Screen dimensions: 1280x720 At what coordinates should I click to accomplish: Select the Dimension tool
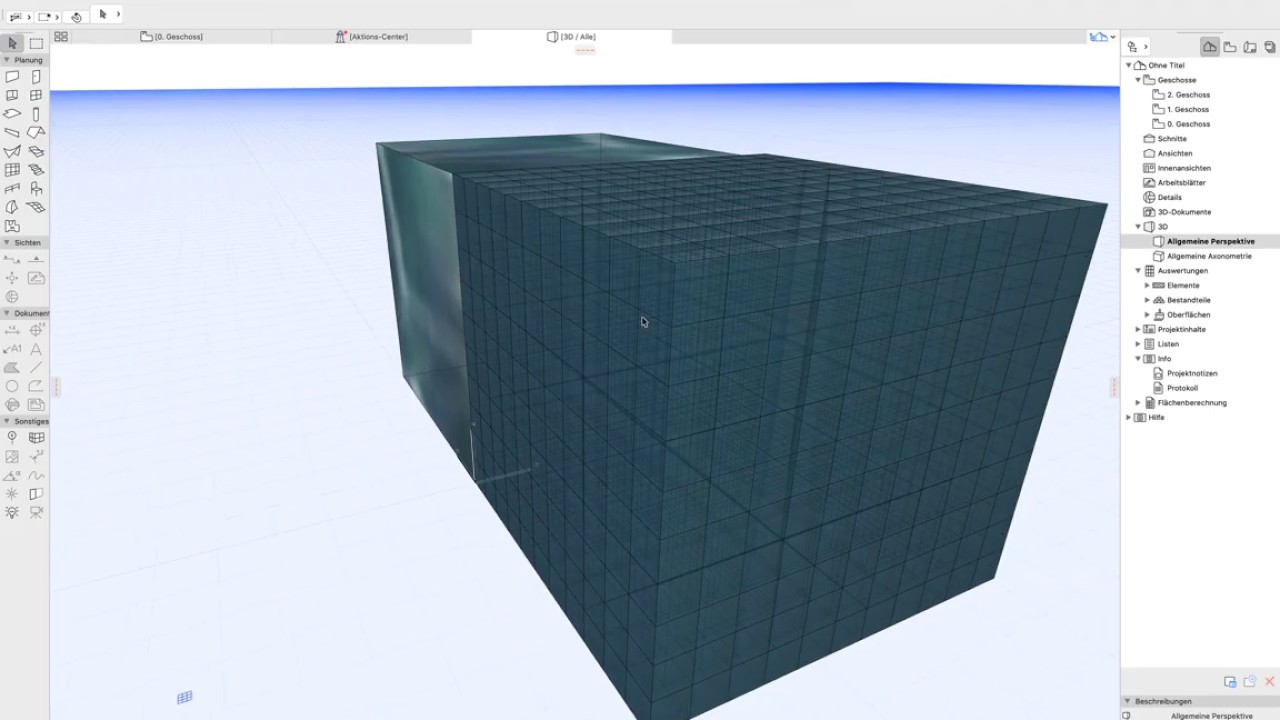[x=12, y=330]
